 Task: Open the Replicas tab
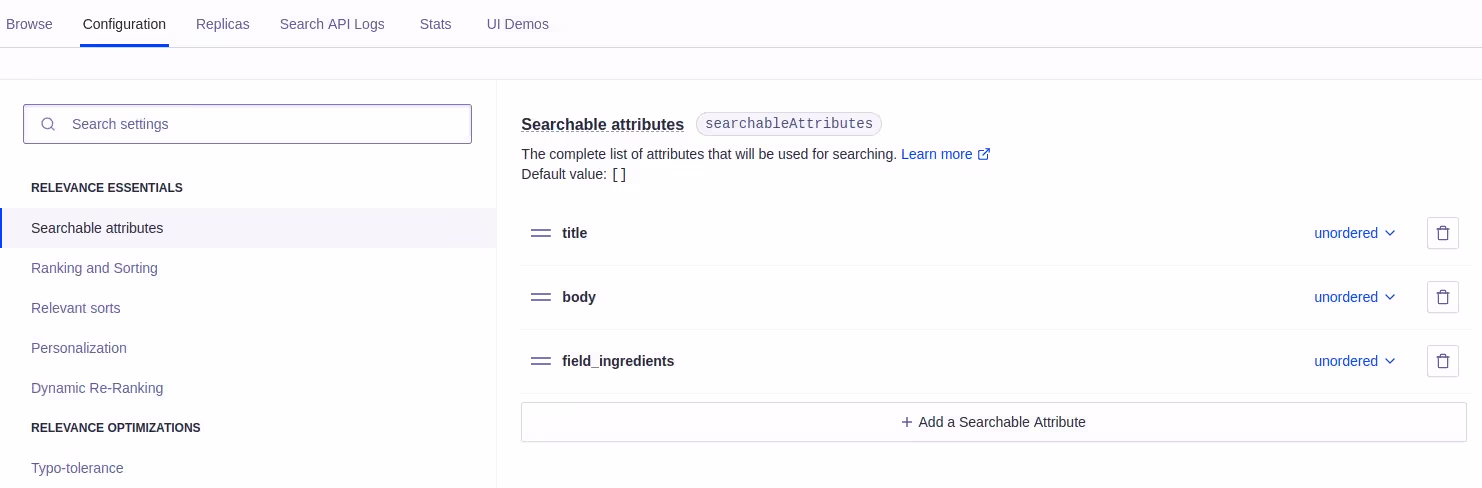[x=223, y=24]
